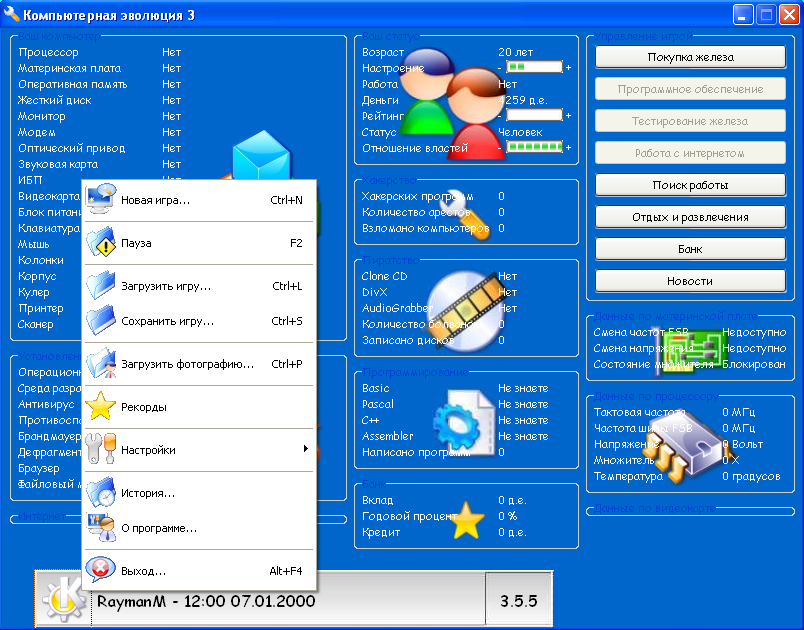Expand the Настройки submenu arrow
This screenshot has width=804, height=630.
pos(306,449)
